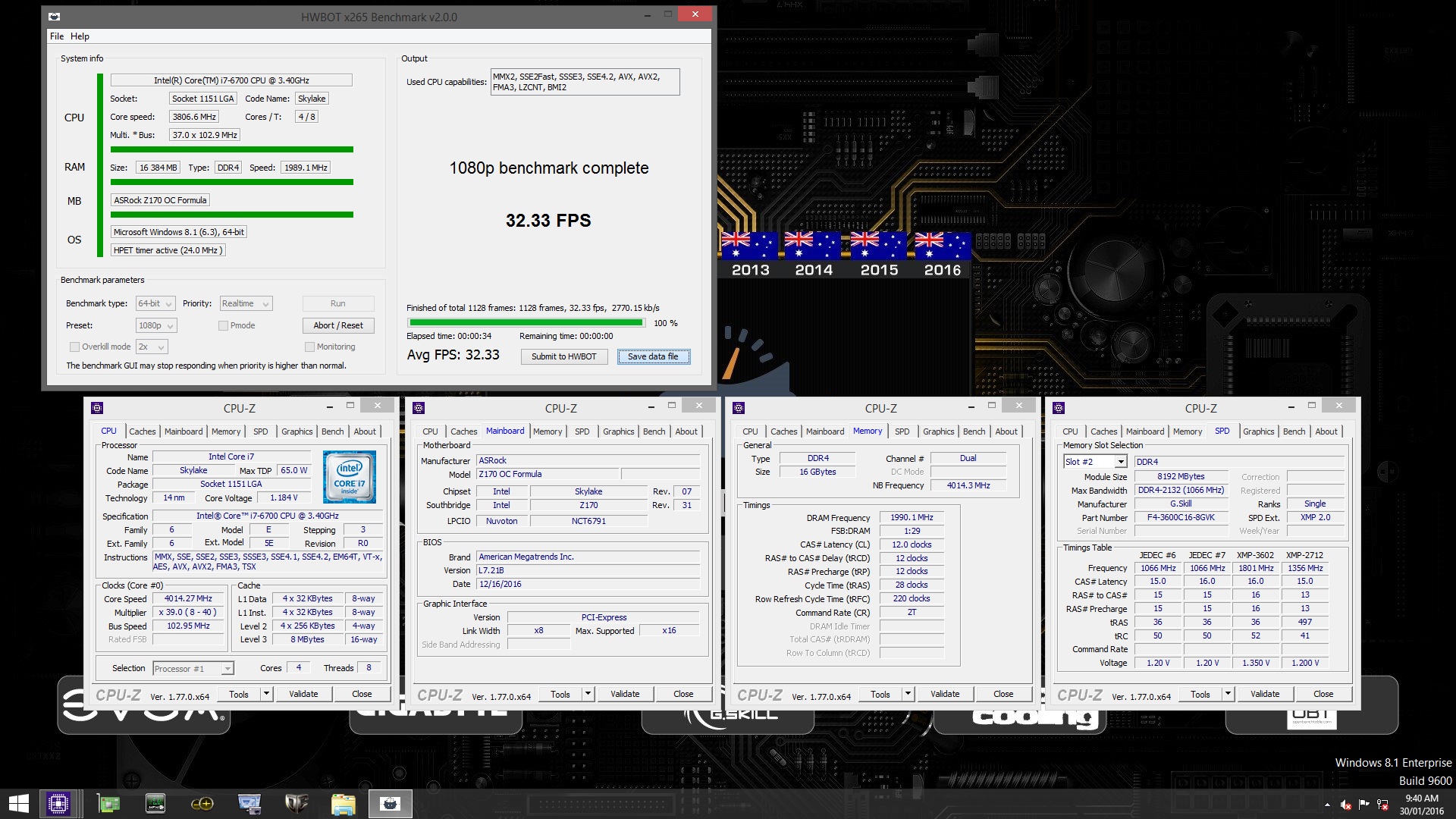Click the Mainboard CPU-Z window's title icon
Image resolution: width=1456 pixels, height=819 pixels.
tap(419, 408)
